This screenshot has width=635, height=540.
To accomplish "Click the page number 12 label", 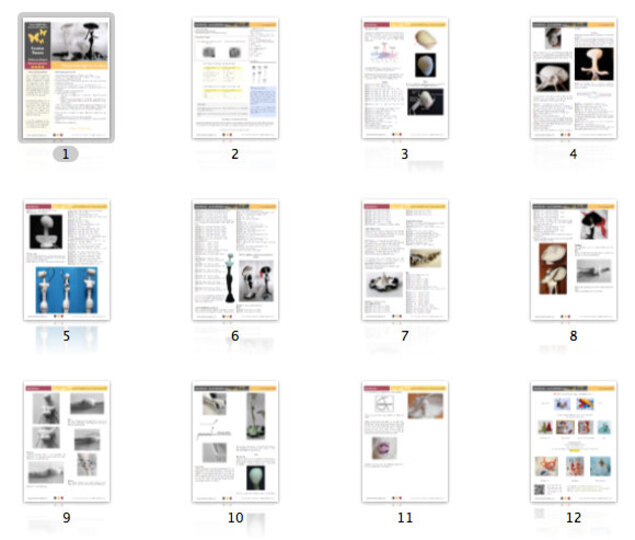I will point(573,518).
